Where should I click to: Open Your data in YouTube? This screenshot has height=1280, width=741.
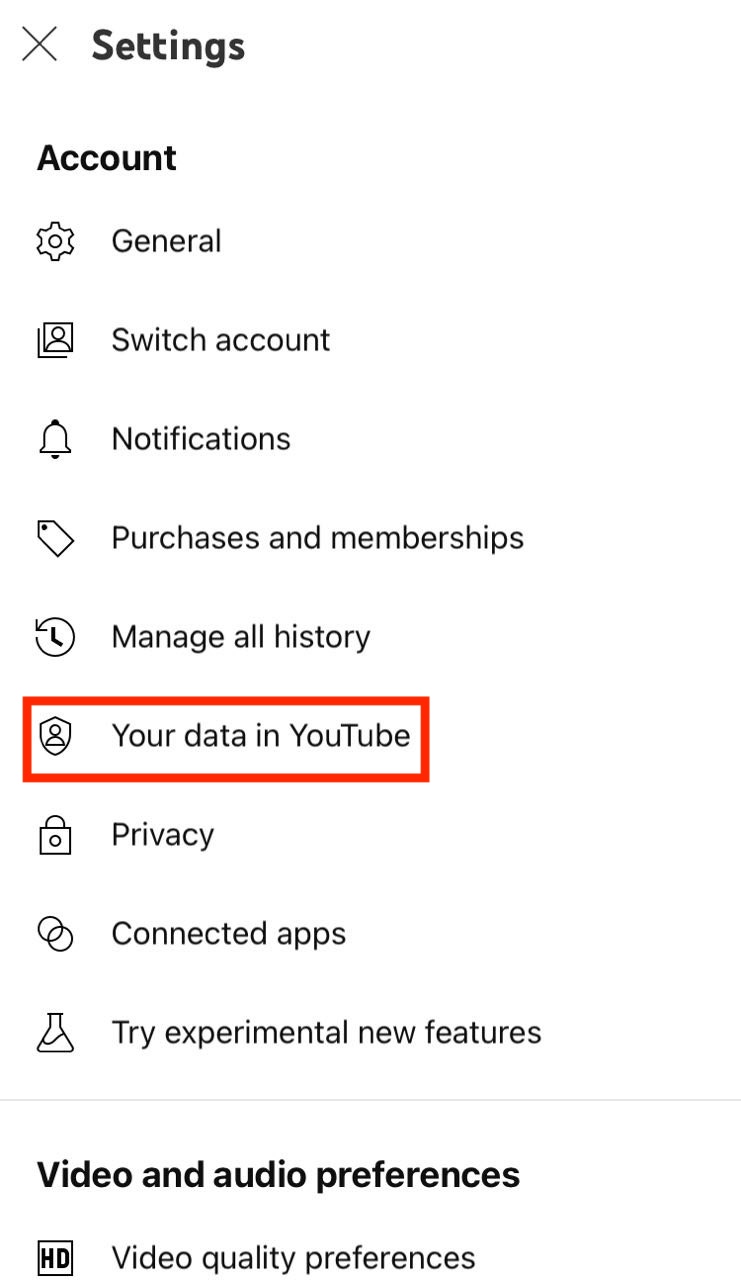tap(261, 736)
